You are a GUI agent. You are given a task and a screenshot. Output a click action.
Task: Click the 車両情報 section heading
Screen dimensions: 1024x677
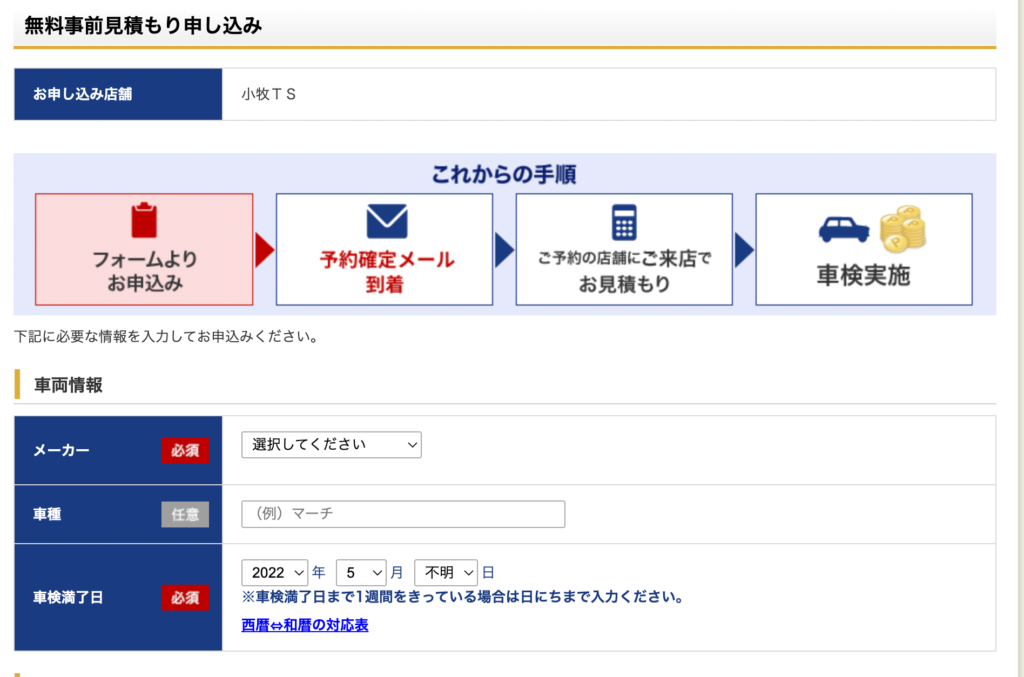click(69, 385)
